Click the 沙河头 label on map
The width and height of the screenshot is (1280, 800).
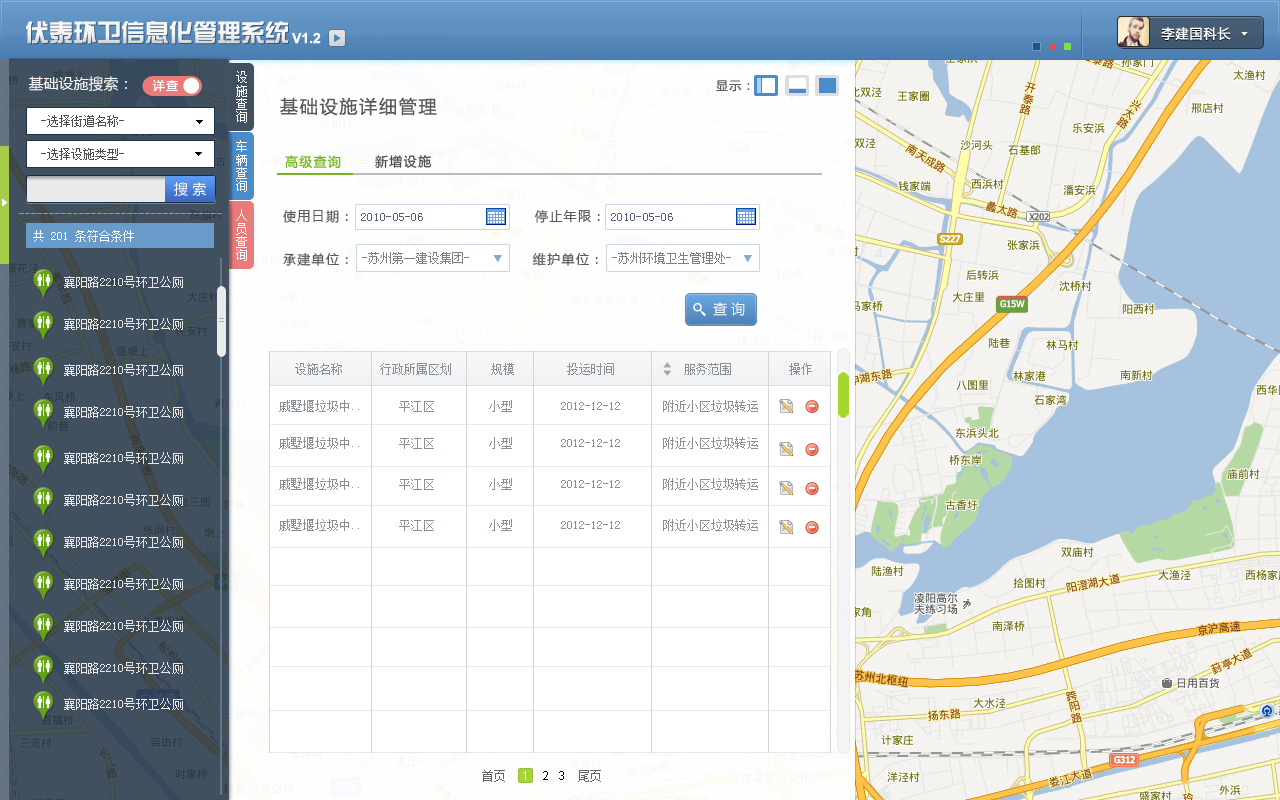tap(976, 145)
